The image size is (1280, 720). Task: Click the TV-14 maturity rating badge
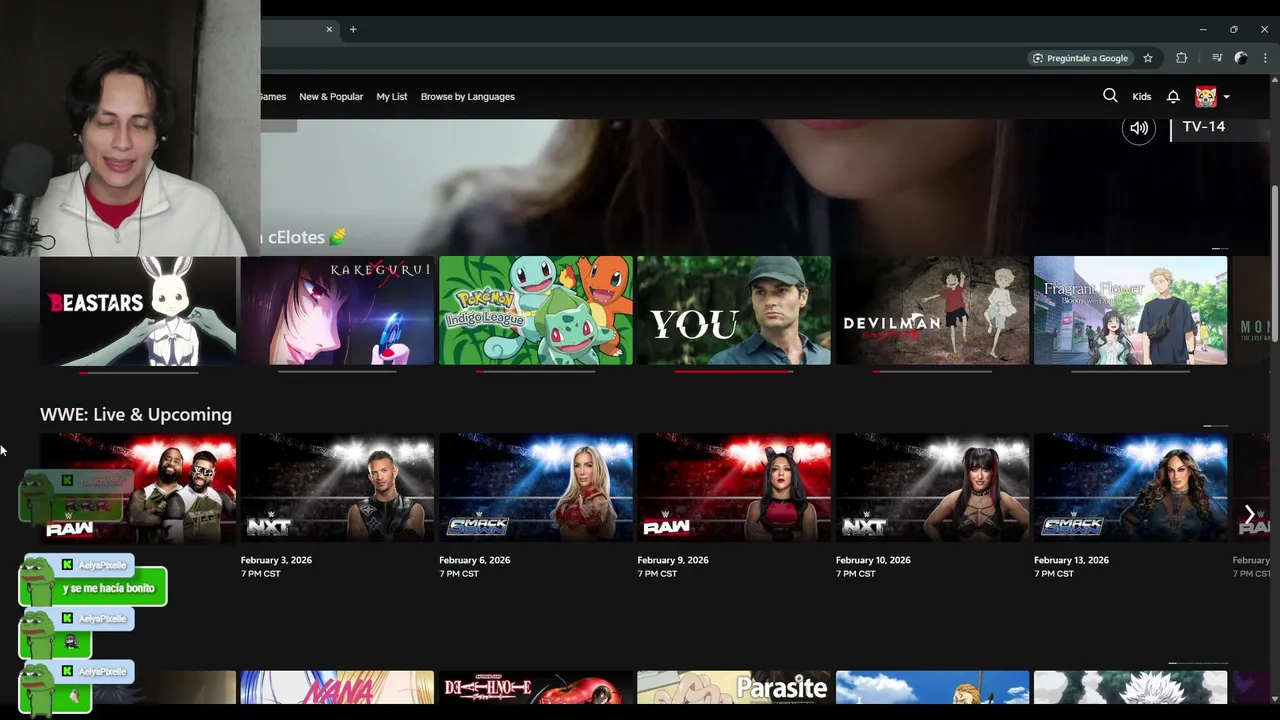(x=1204, y=127)
